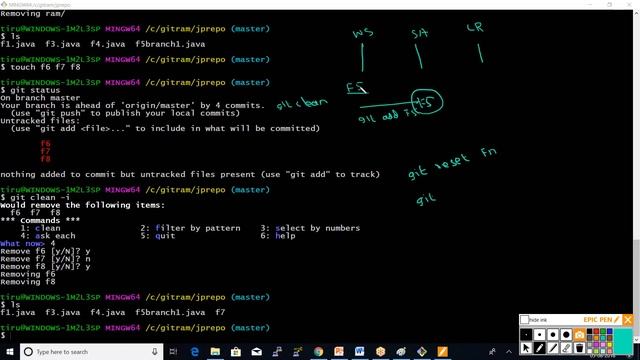The image size is (640, 360).
Task: Click the 'Remove f7 [y/N]? n' line
Action: point(45,259)
